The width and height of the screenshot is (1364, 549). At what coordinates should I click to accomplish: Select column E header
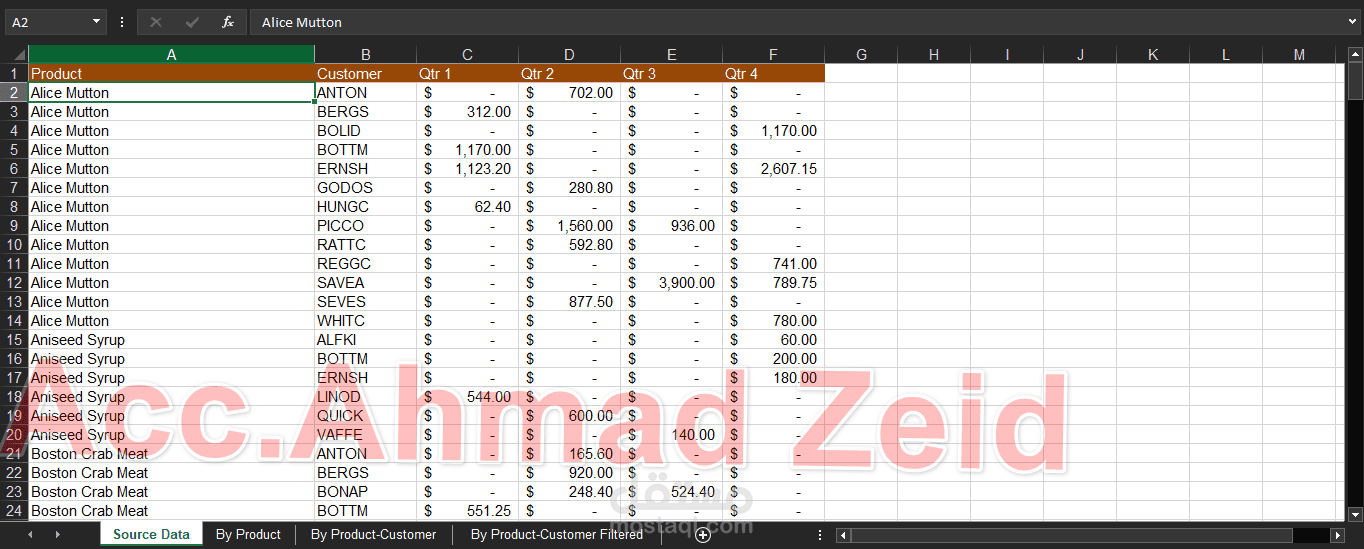(x=671, y=55)
